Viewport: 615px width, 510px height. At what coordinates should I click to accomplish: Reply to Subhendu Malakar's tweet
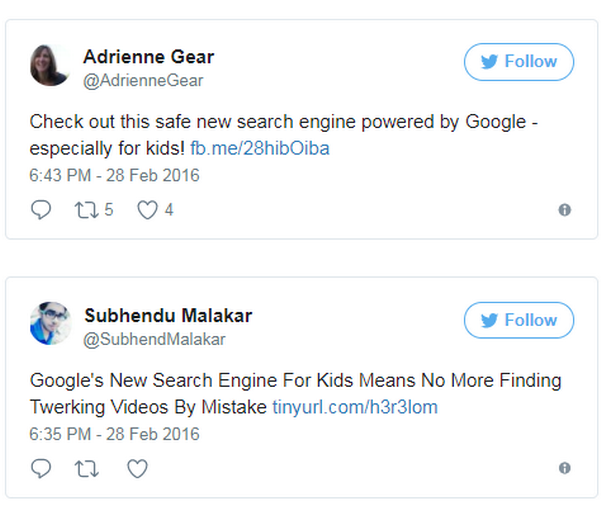(x=41, y=468)
